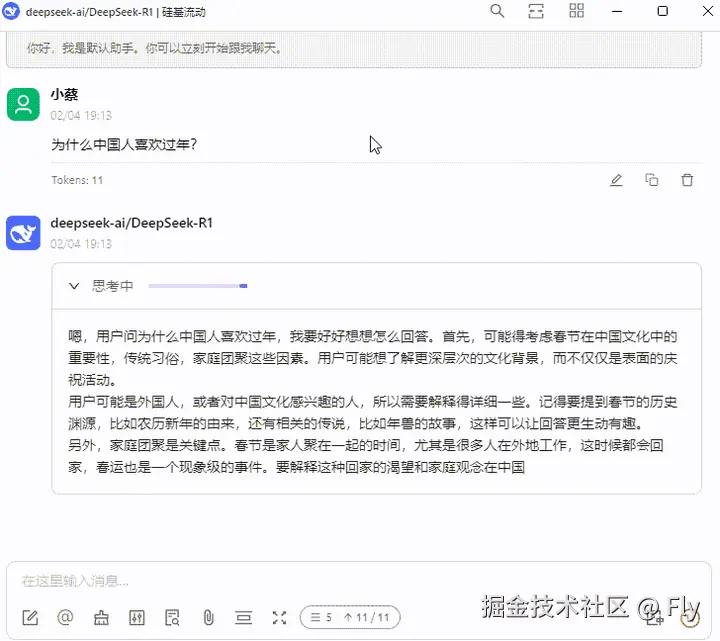Click the topic layout icon in title bar

pyautogui.click(x=536, y=11)
